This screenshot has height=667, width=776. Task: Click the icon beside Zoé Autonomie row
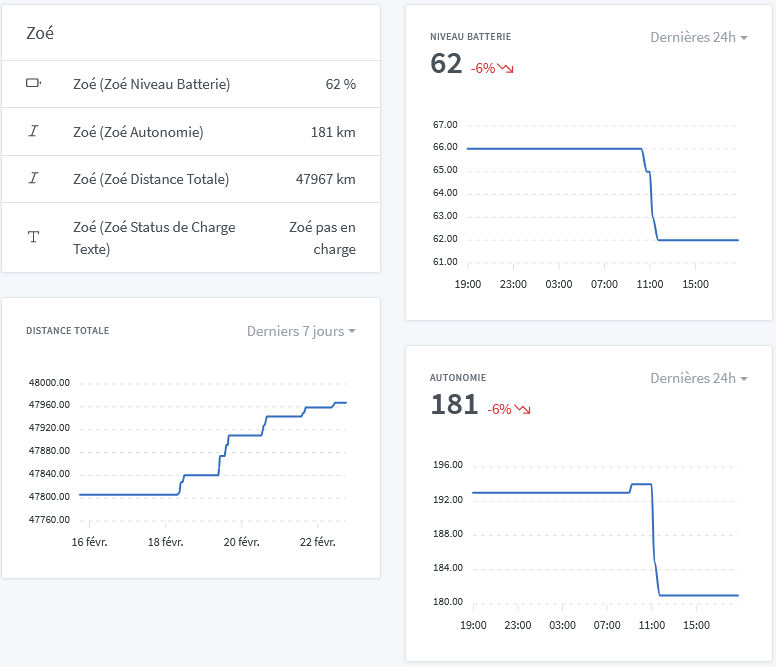pyautogui.click(x=33, y=132)
